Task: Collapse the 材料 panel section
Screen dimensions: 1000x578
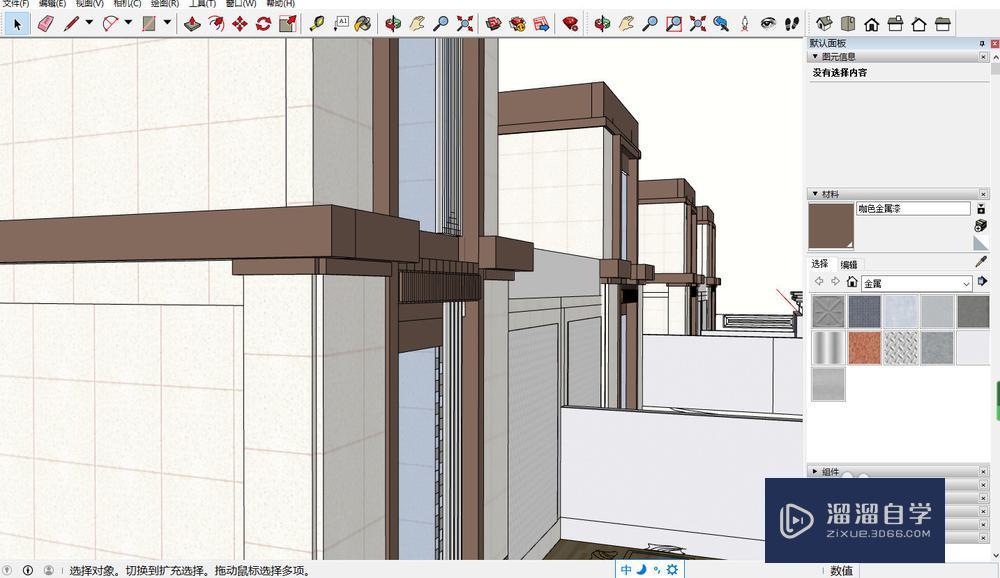Action: (815, 194)
